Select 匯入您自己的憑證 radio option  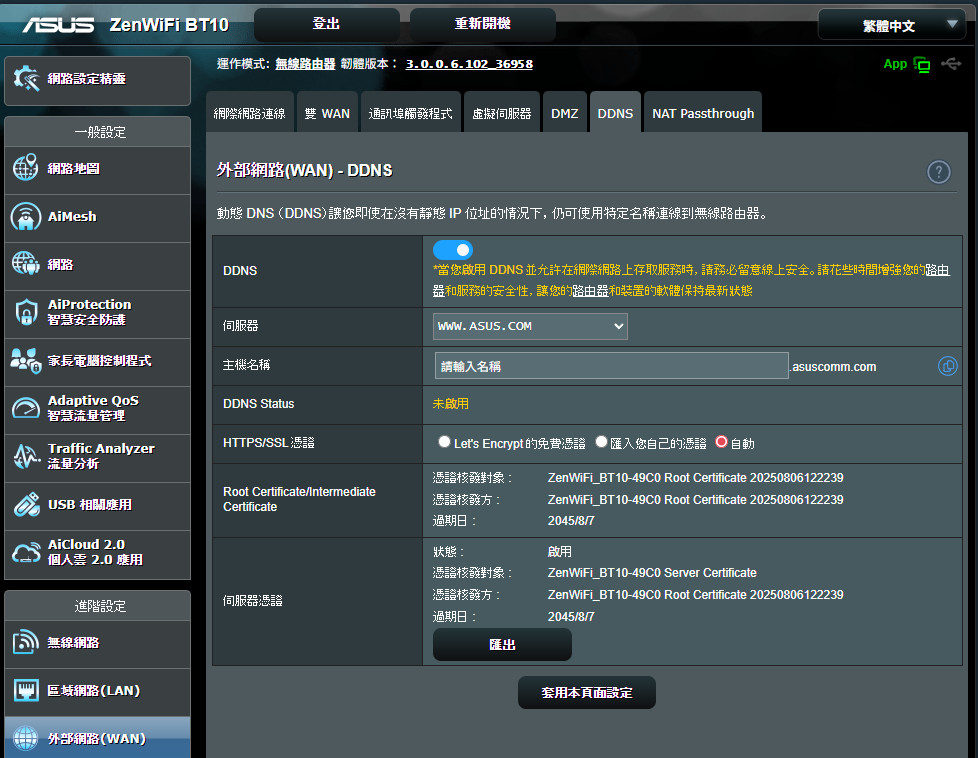pyautogui.click(x=601, y=442)
